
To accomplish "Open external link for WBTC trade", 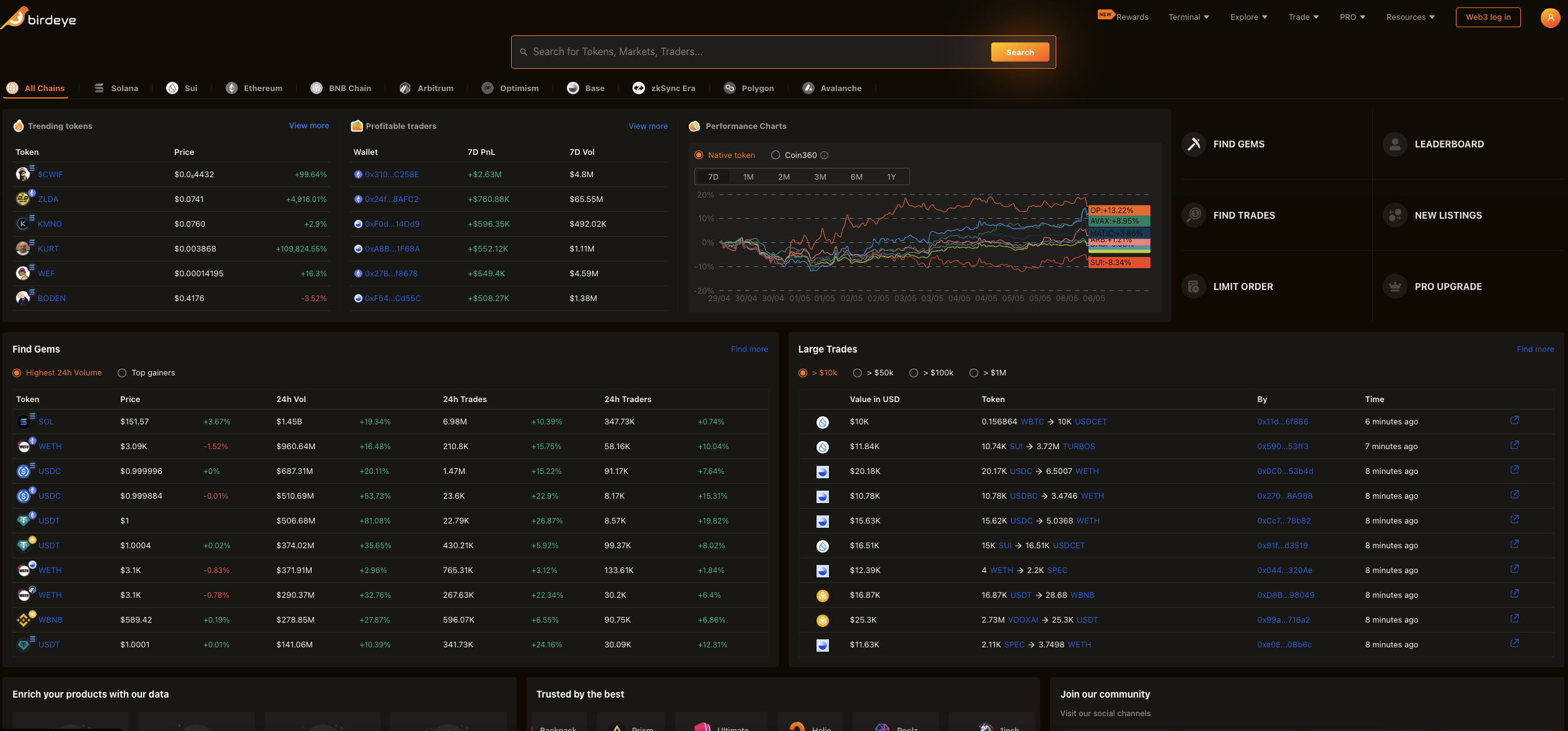I will 1514,421.
